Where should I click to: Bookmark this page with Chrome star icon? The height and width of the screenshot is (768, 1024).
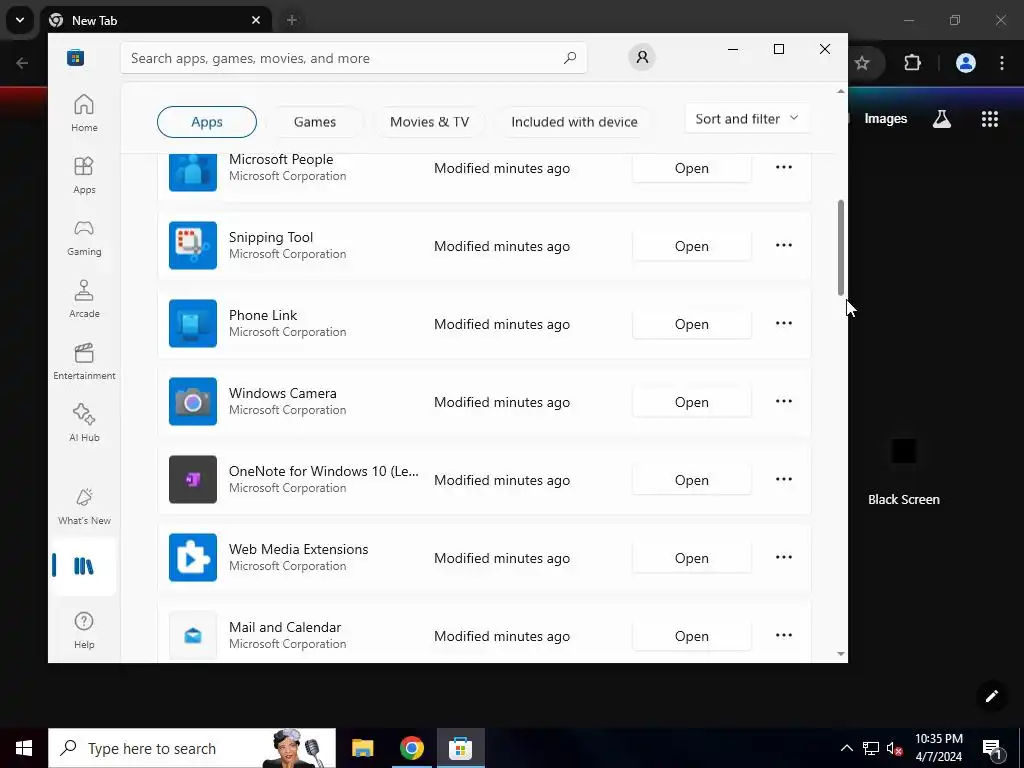(862, 63)
